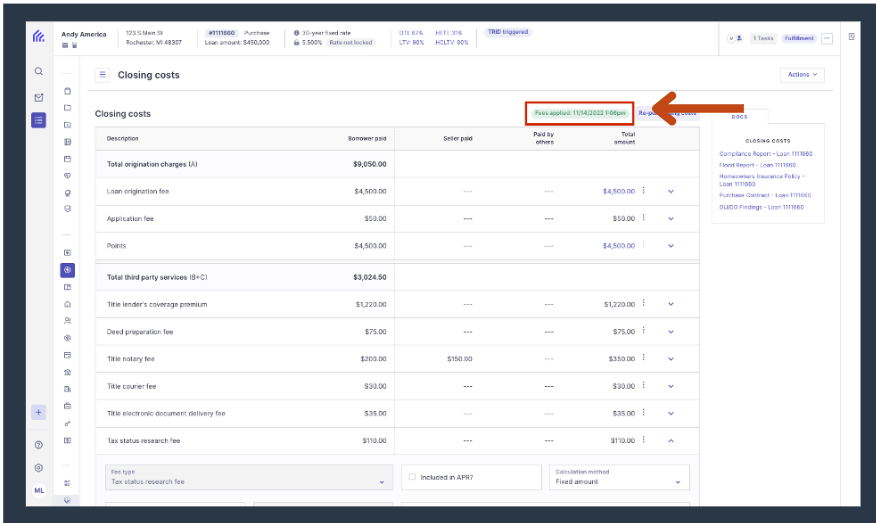Click the Rate not locked badge
Image resolution: width=876 pixels, height=523 pixels.
[x=350, y=42]
